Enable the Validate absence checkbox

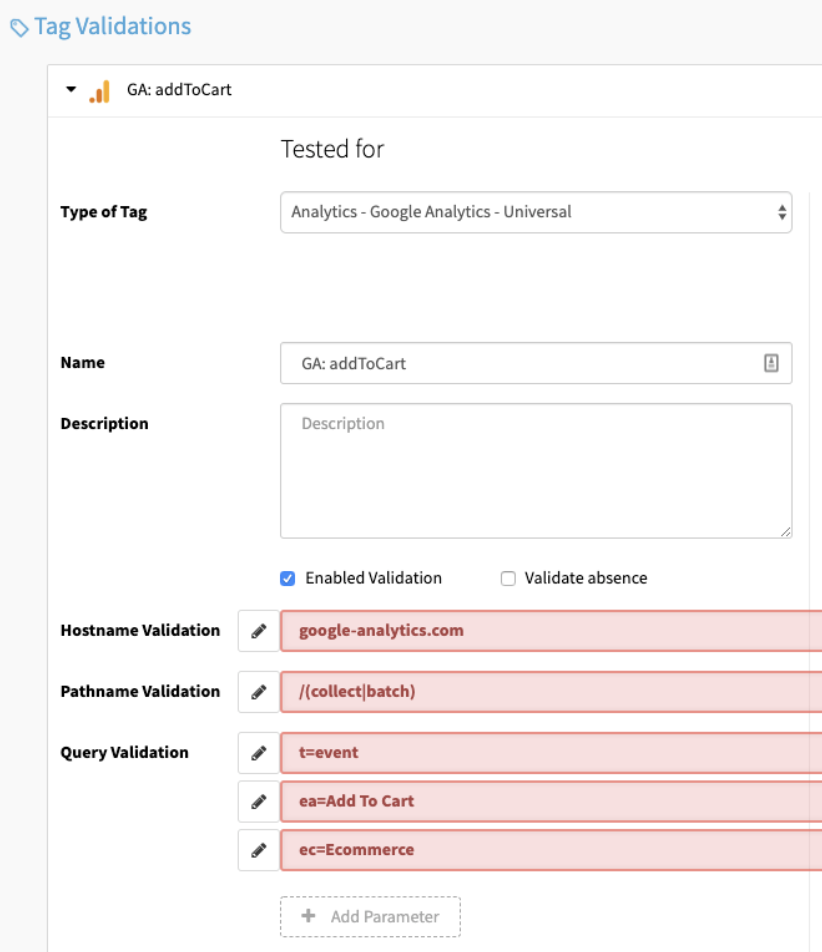[x=508, y=579]
